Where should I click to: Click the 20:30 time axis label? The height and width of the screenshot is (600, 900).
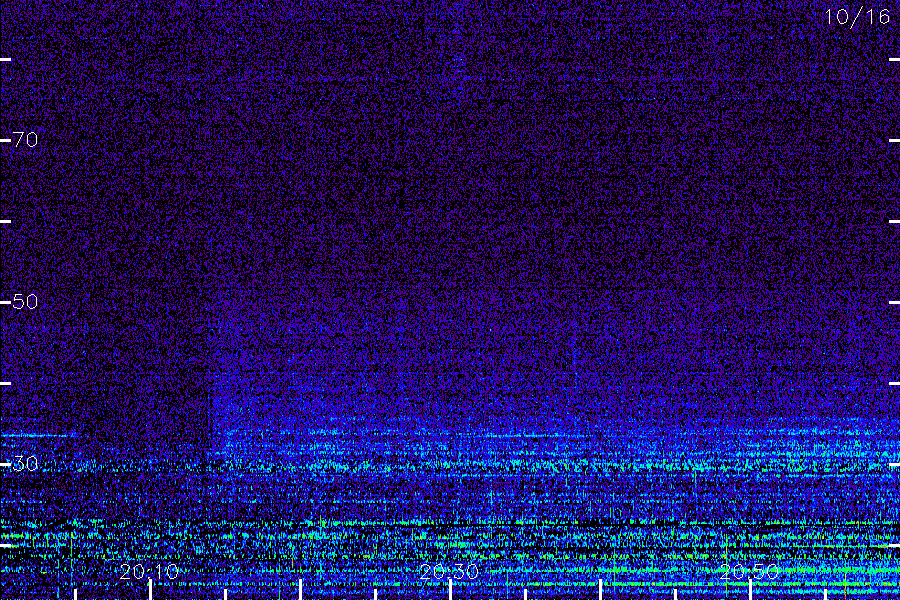click(449, 571)
